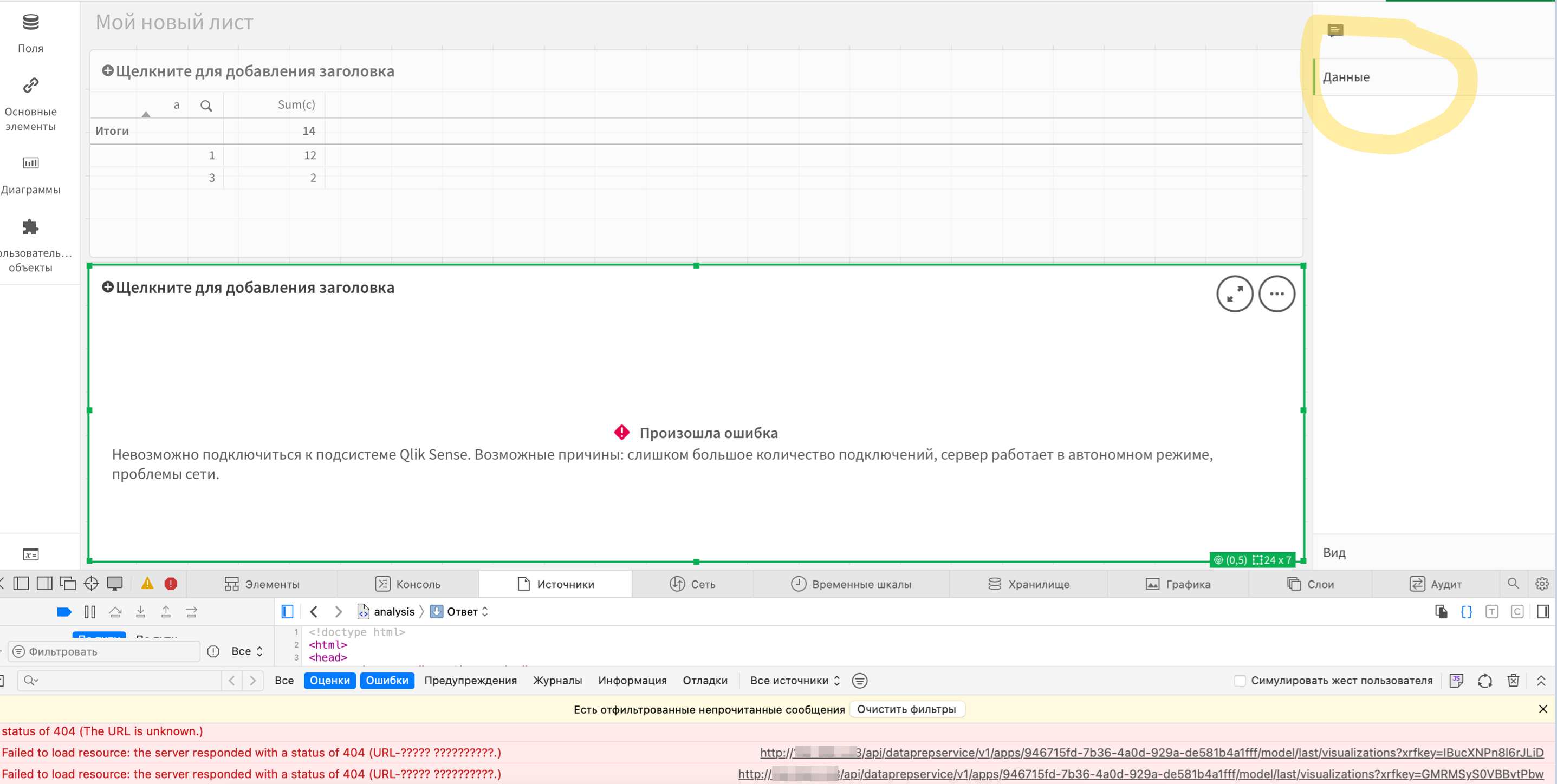The width and height of the screenshot is (1557, 784).
Task: Open Основные элементы (master items) panel
Action: coord(30,104)
